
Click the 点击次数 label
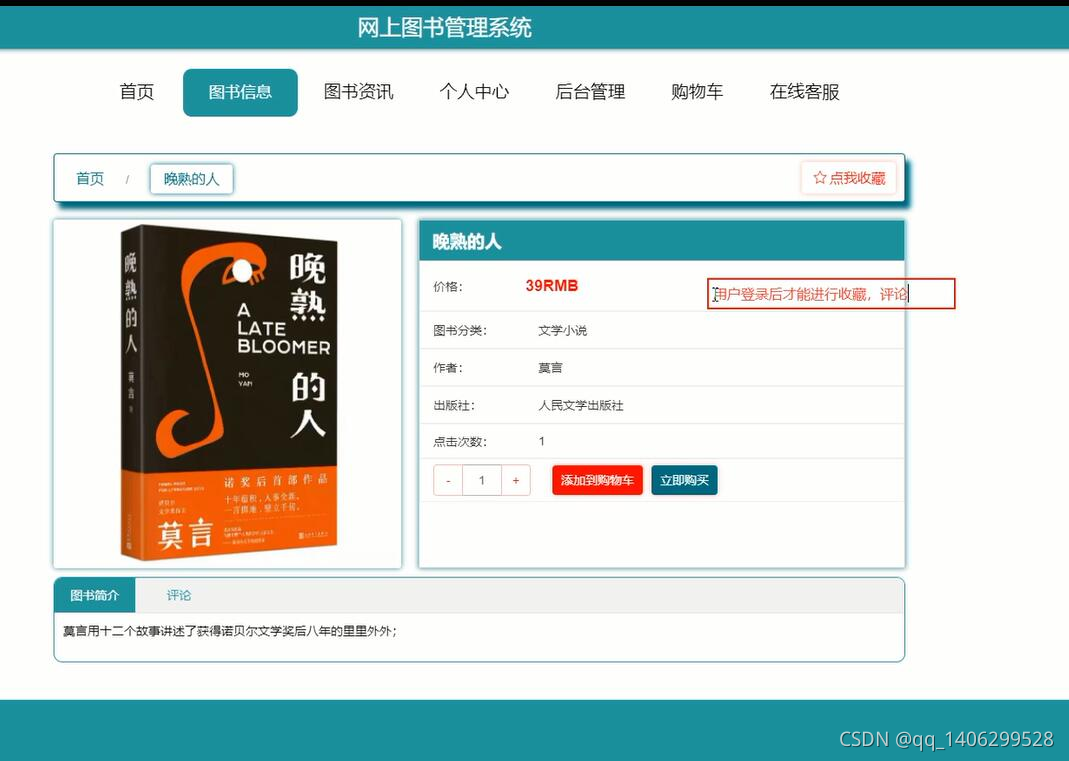pyautogui.click(x=460, y=441)
